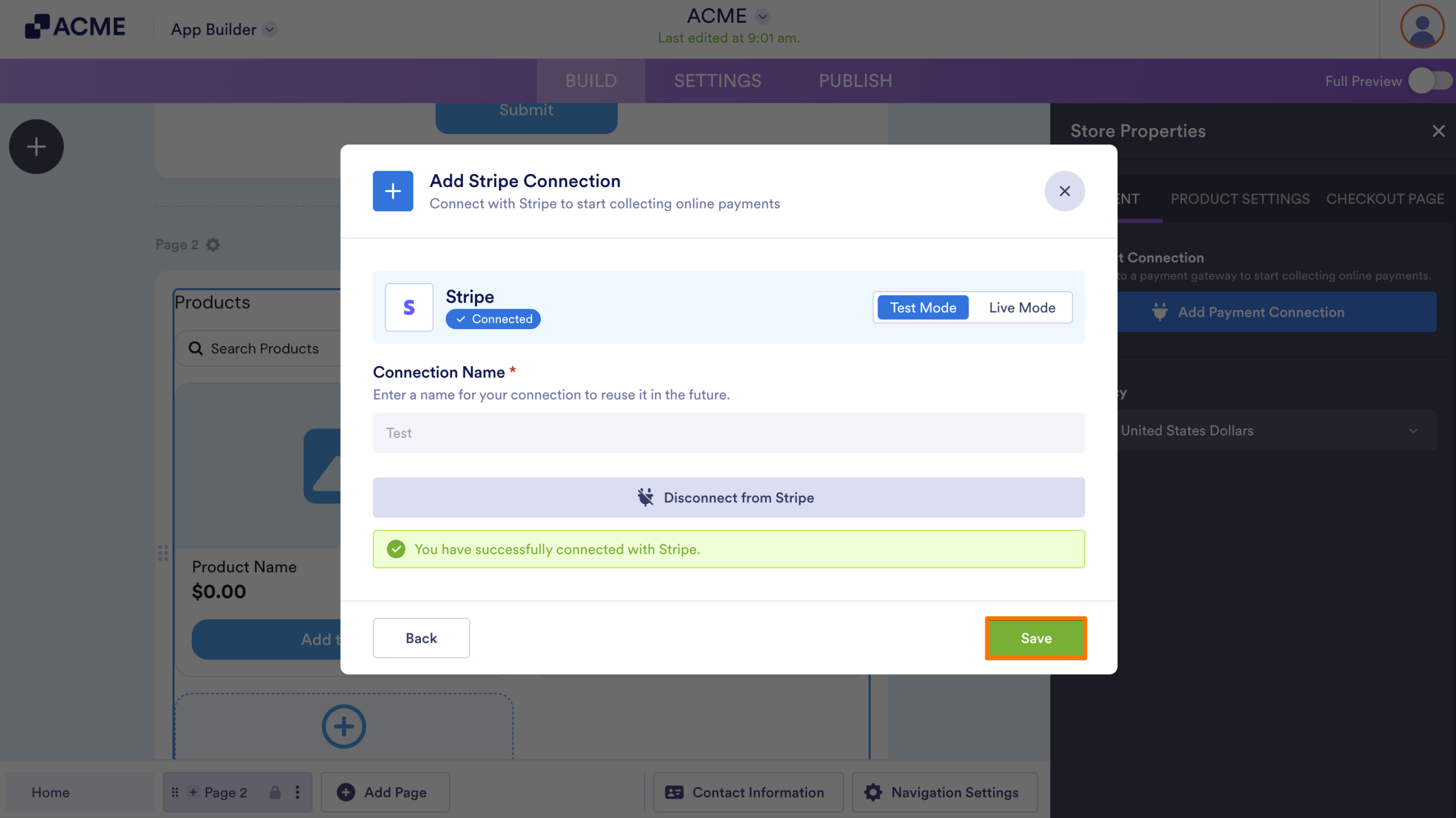Open Navigation Settings

945,792
